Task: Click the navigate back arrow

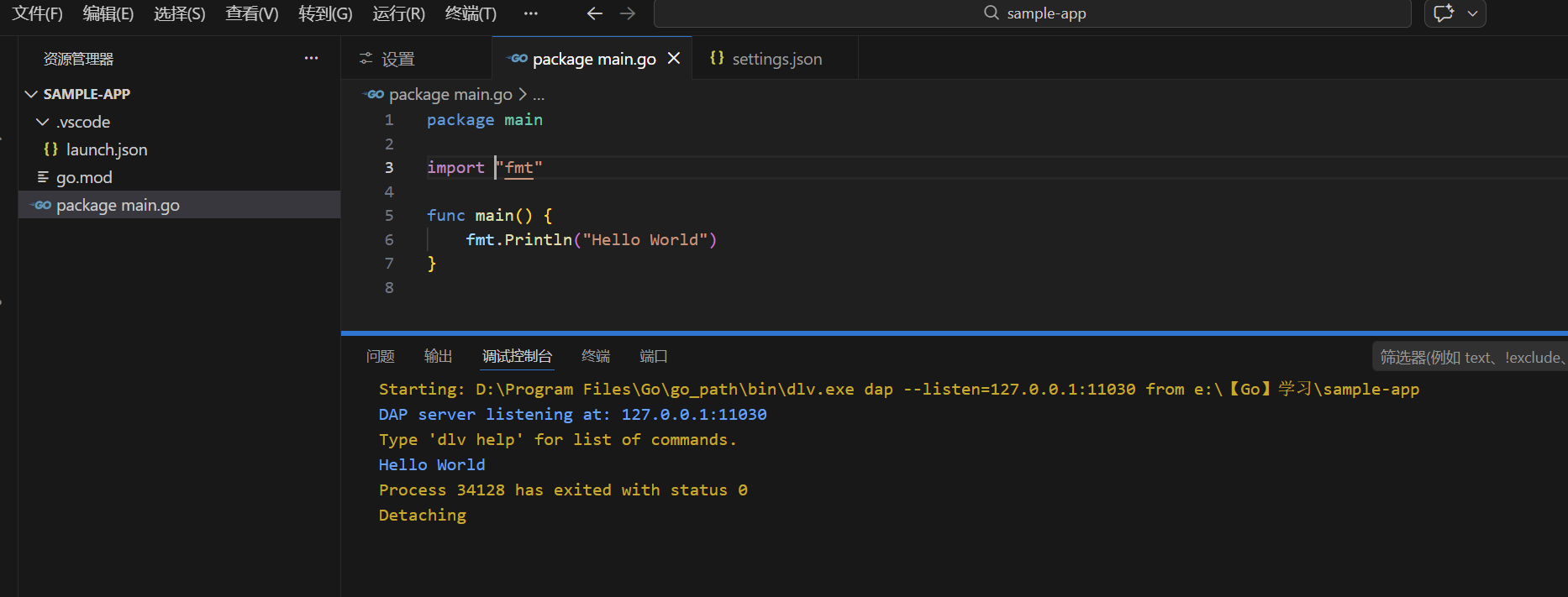Action: [x=595, y=13]
